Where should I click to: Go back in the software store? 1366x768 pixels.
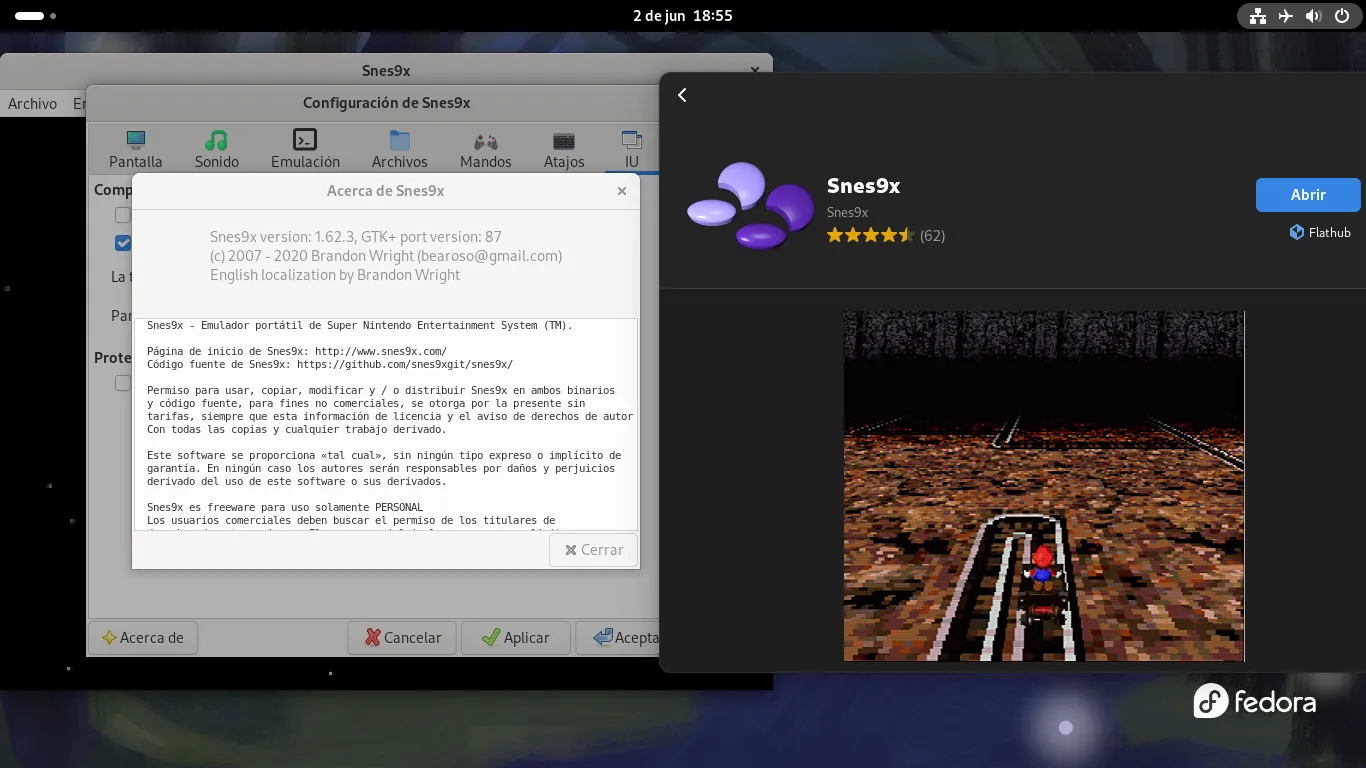pyautogui.click(x=682, y=95)
